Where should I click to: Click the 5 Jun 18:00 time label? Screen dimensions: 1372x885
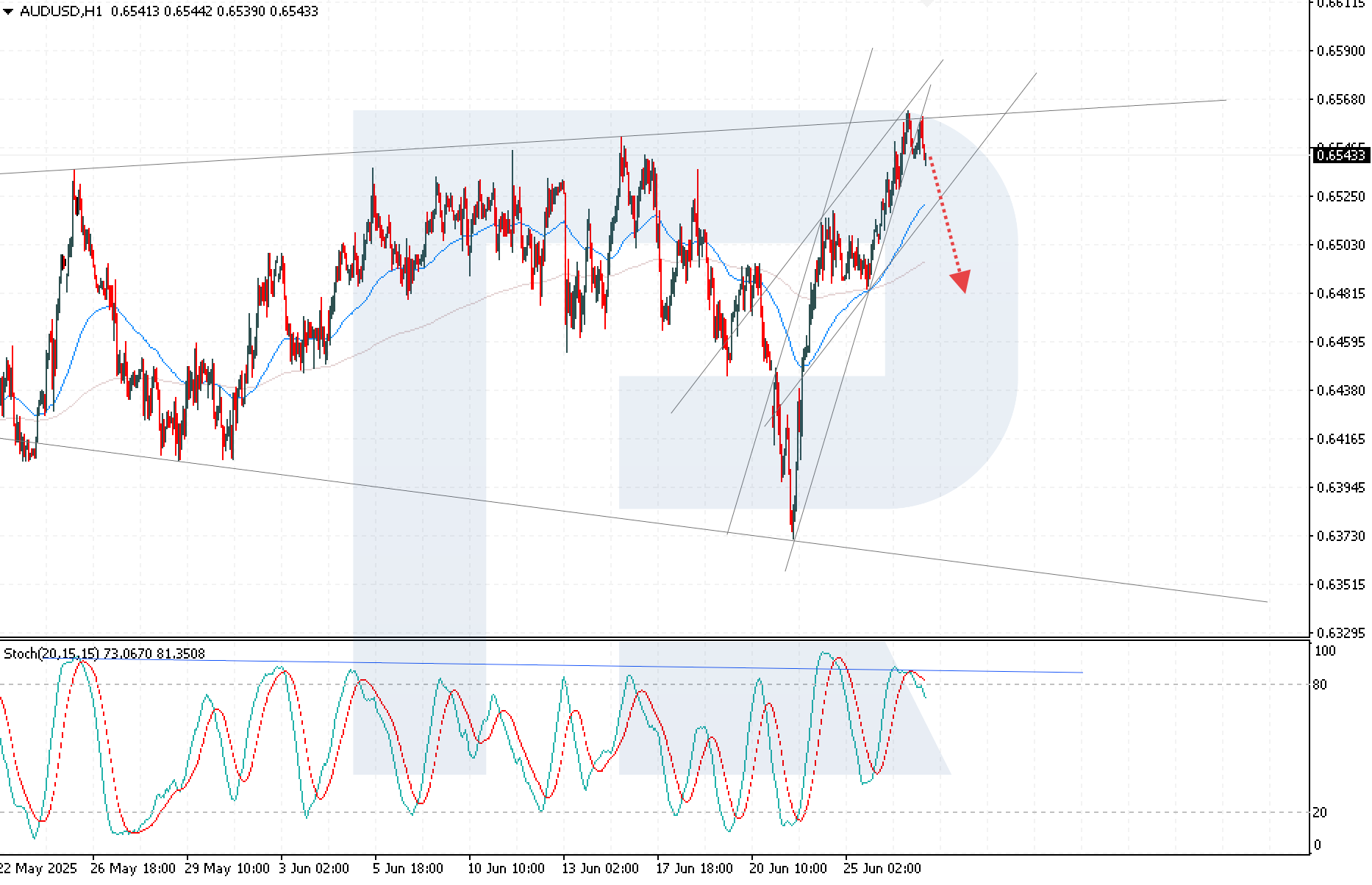pos(409,868)
